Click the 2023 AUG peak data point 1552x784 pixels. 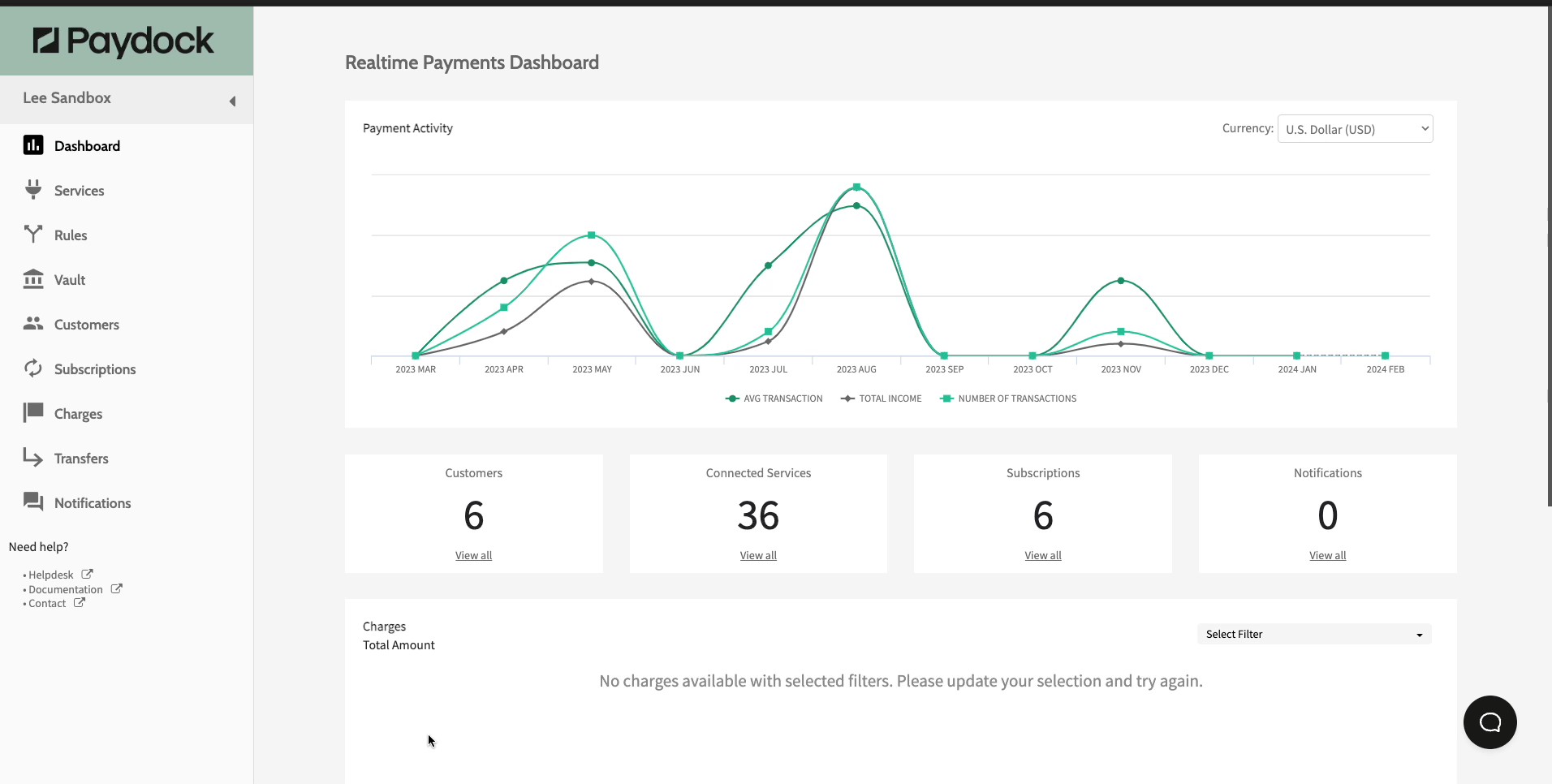pyautogui.click(x=856, y=187)
